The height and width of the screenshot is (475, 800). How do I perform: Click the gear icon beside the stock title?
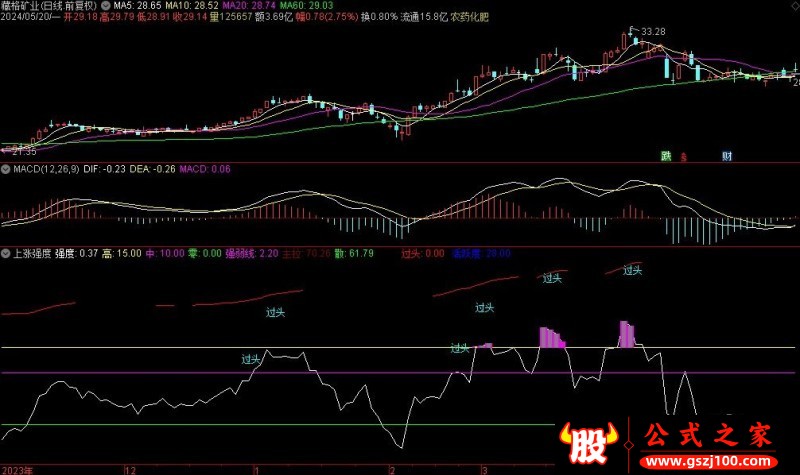point(106,5)
